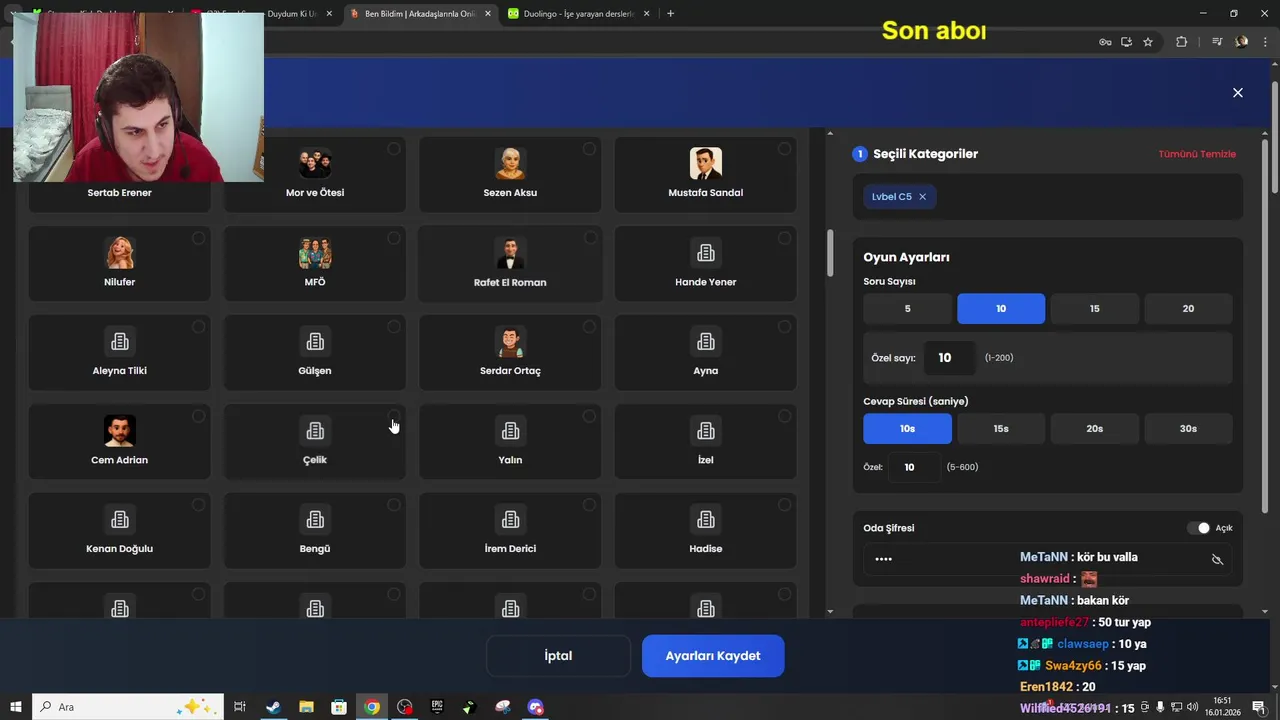Tick the selection circle on Hande Yener
The height and width of the screenshot is (720, 1280).
784,238
